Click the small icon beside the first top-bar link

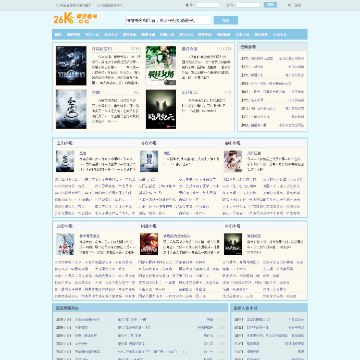57,5
